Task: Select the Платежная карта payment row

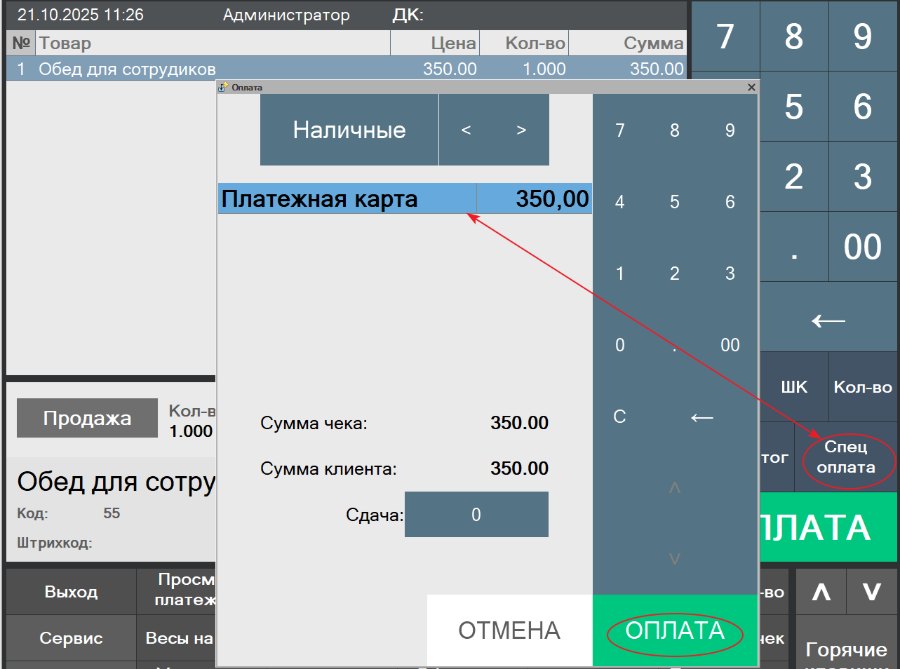Action: point(405,199)
